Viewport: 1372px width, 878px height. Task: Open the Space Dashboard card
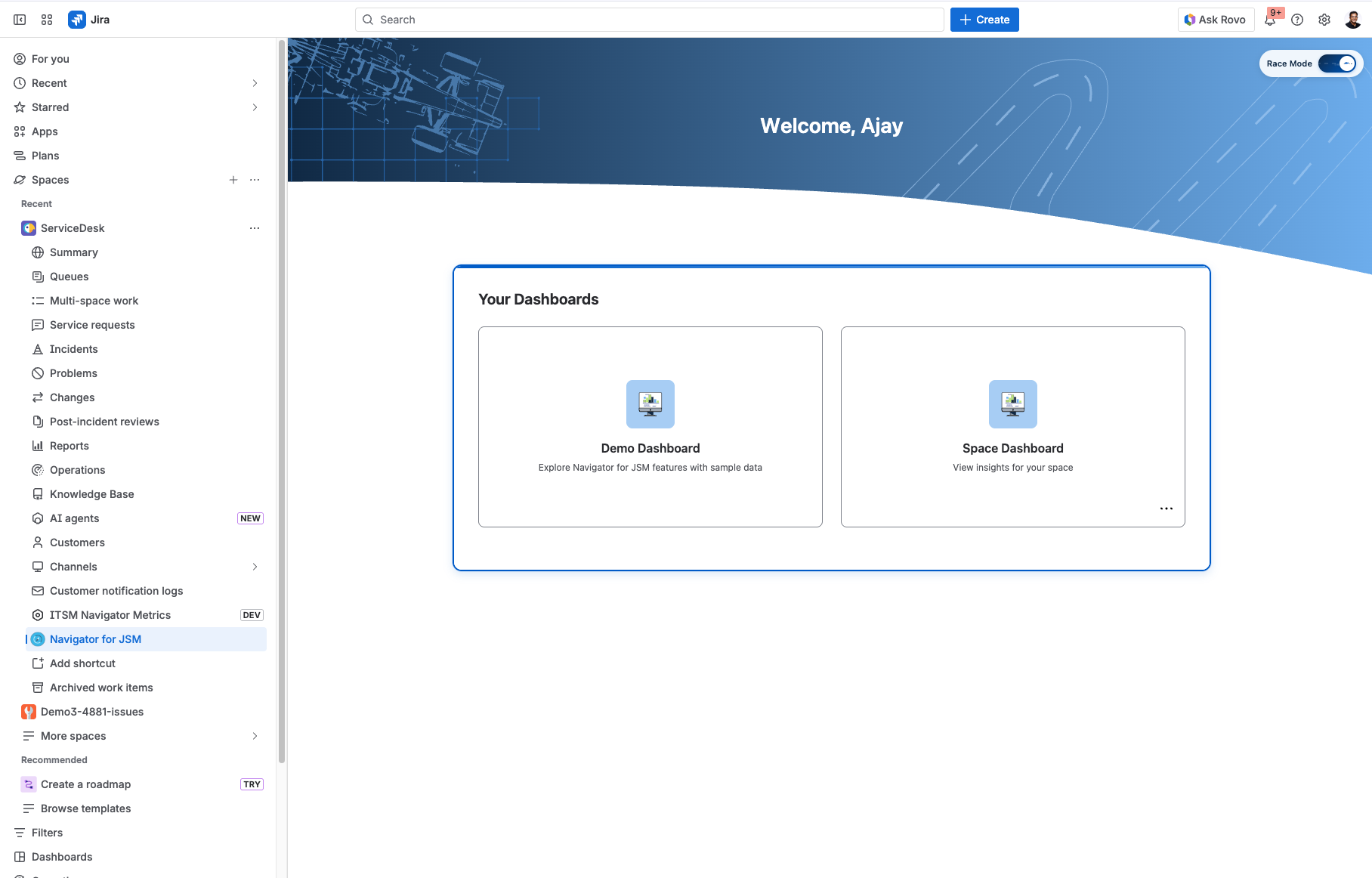point(1013,427)
